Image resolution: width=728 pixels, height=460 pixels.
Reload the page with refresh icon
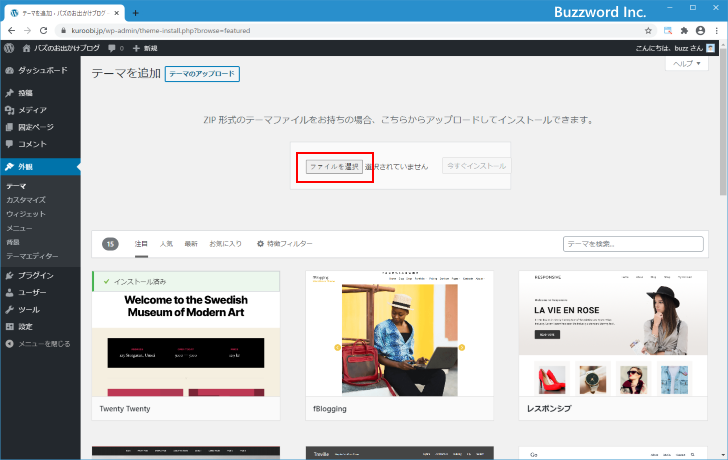point(44,31)
